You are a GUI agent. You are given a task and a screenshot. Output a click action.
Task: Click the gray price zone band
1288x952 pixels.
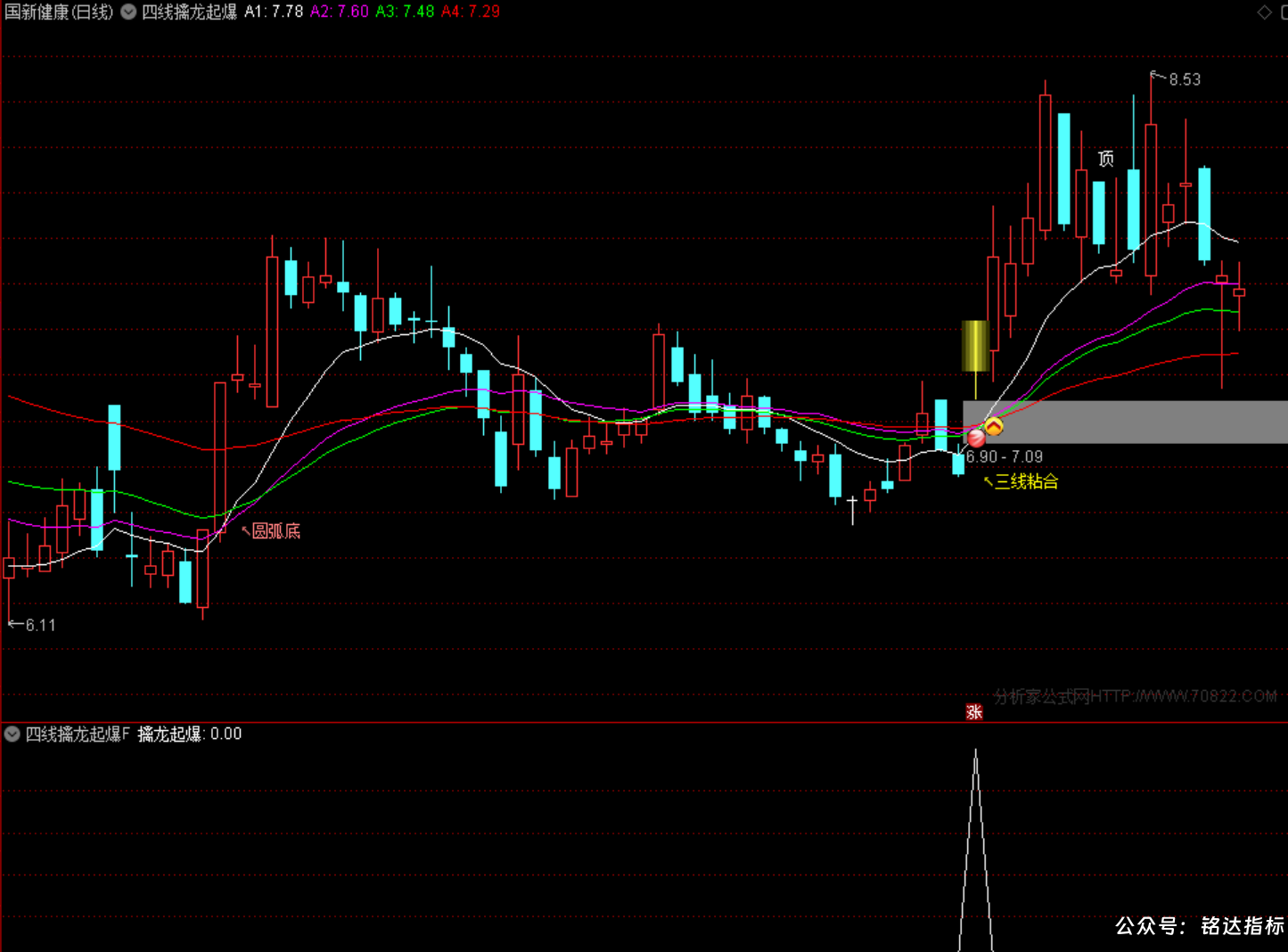(x=1125, y=422)
